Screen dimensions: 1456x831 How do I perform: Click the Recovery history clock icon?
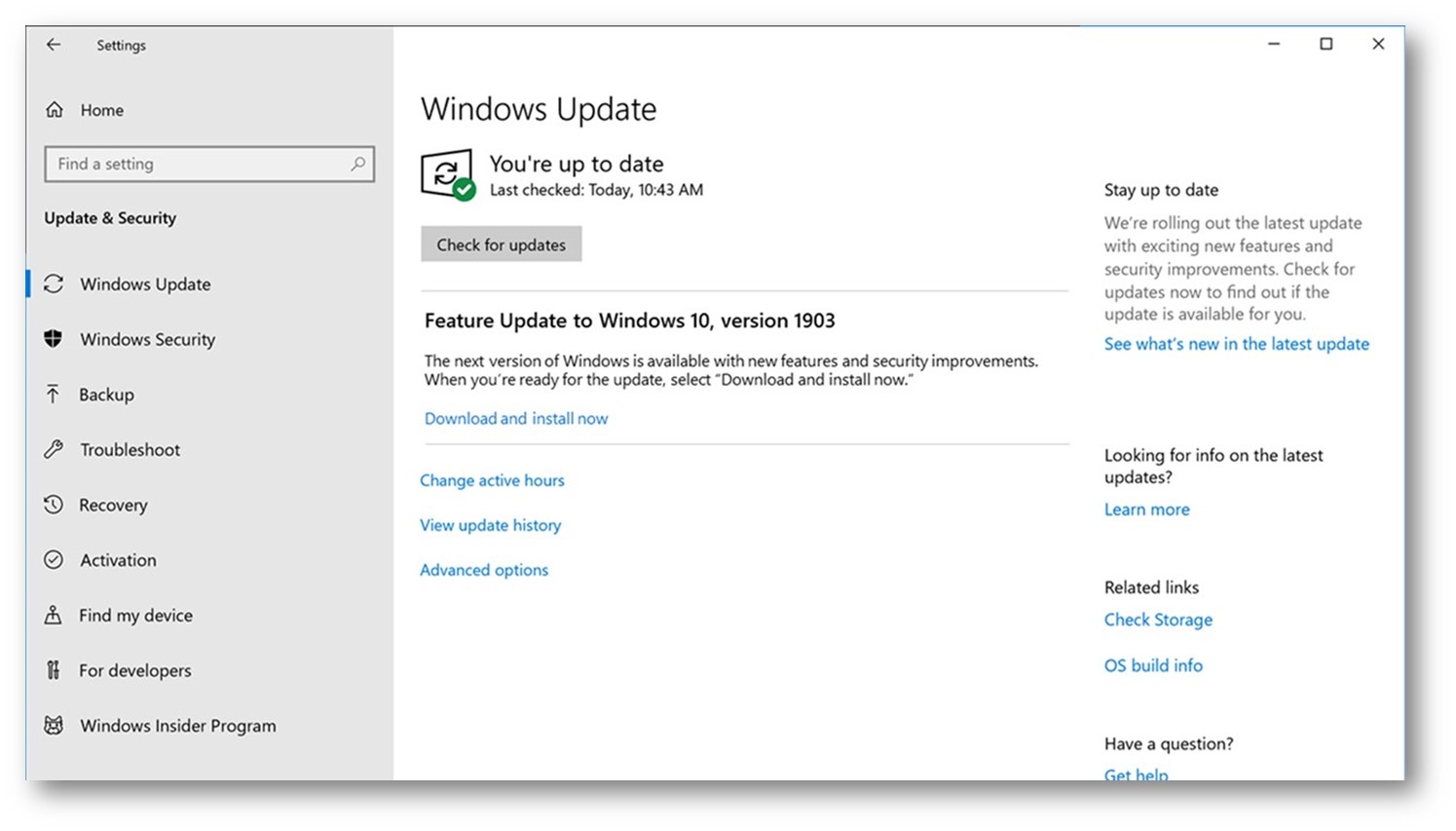(54, 505)
